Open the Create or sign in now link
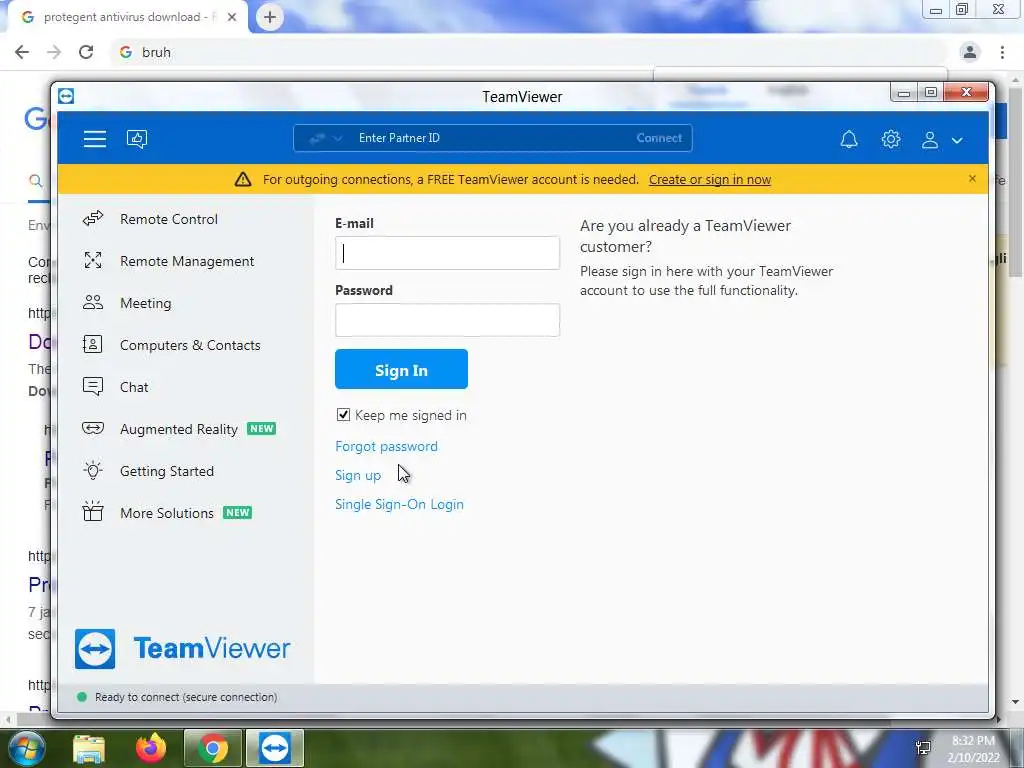This screenshot has height=768, width=1024. (710, 180)
